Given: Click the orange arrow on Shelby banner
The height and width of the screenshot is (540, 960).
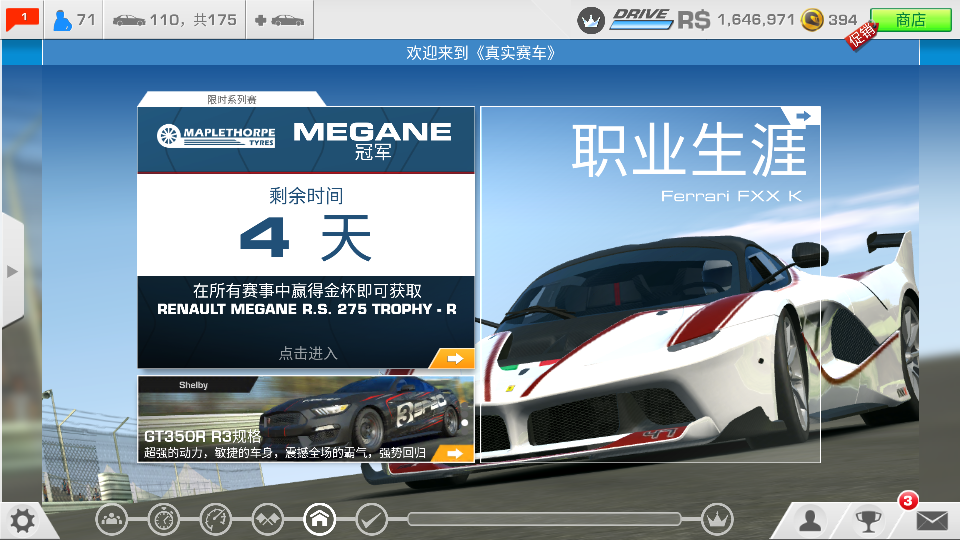Looking at the screenshot, I should coord(454,453).
